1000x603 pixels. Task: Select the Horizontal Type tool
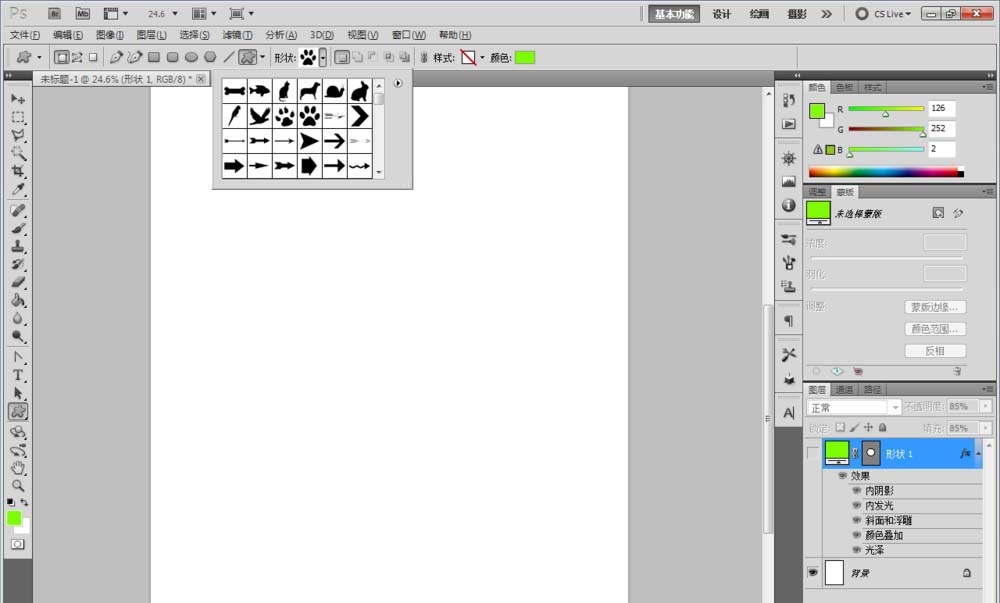pyautogui.click(x=18, y=375)
